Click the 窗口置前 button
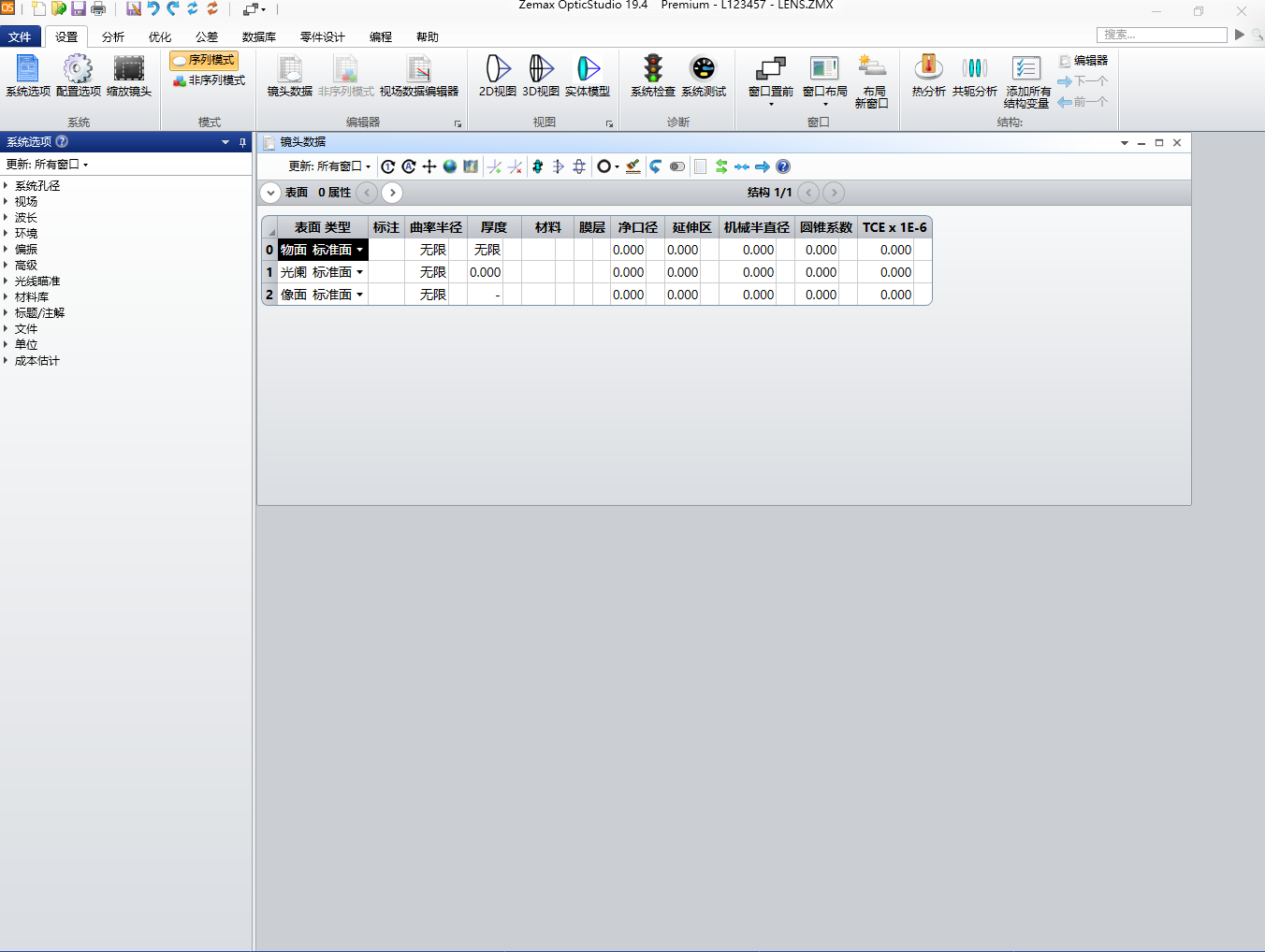Viewport: 1265px width, 952px height. point(770,75)
